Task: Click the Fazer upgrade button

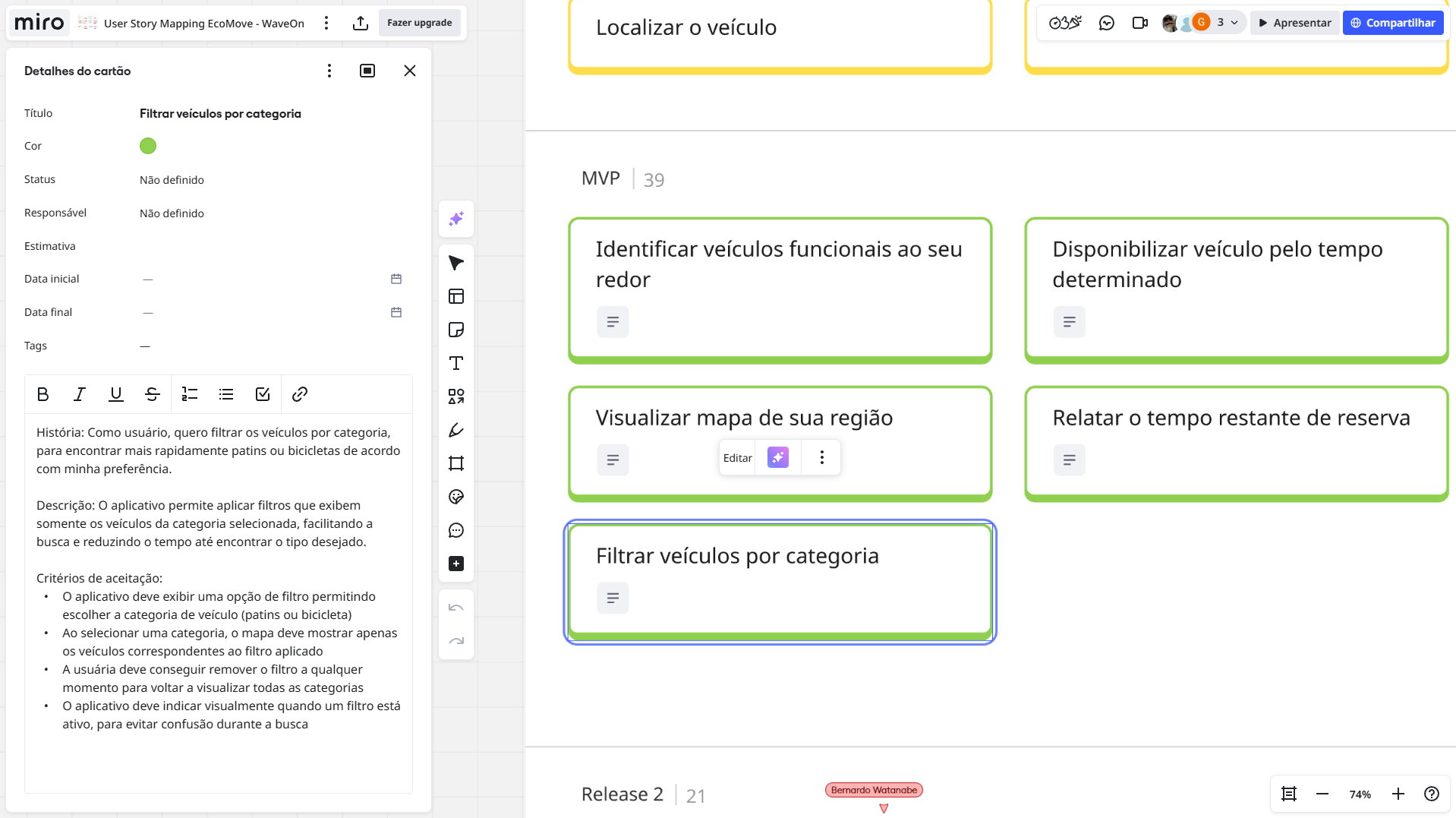Action: 419,23
